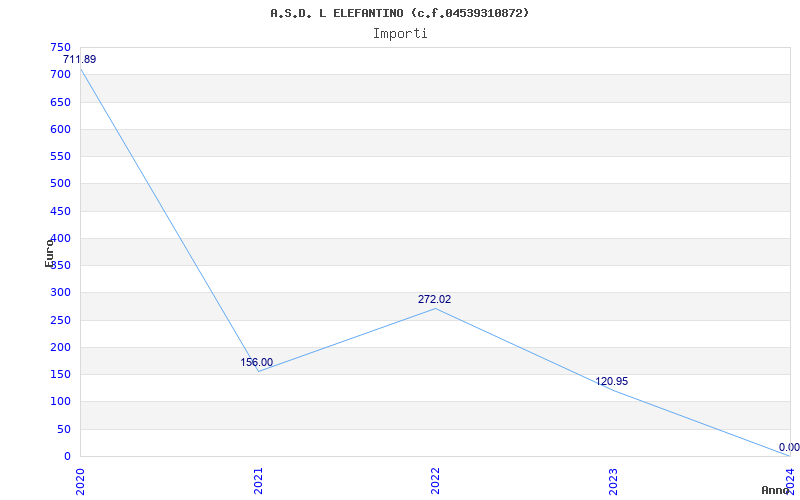
Task: Click the 100 y-axis tick label
Action: click(x=60, y=402)
